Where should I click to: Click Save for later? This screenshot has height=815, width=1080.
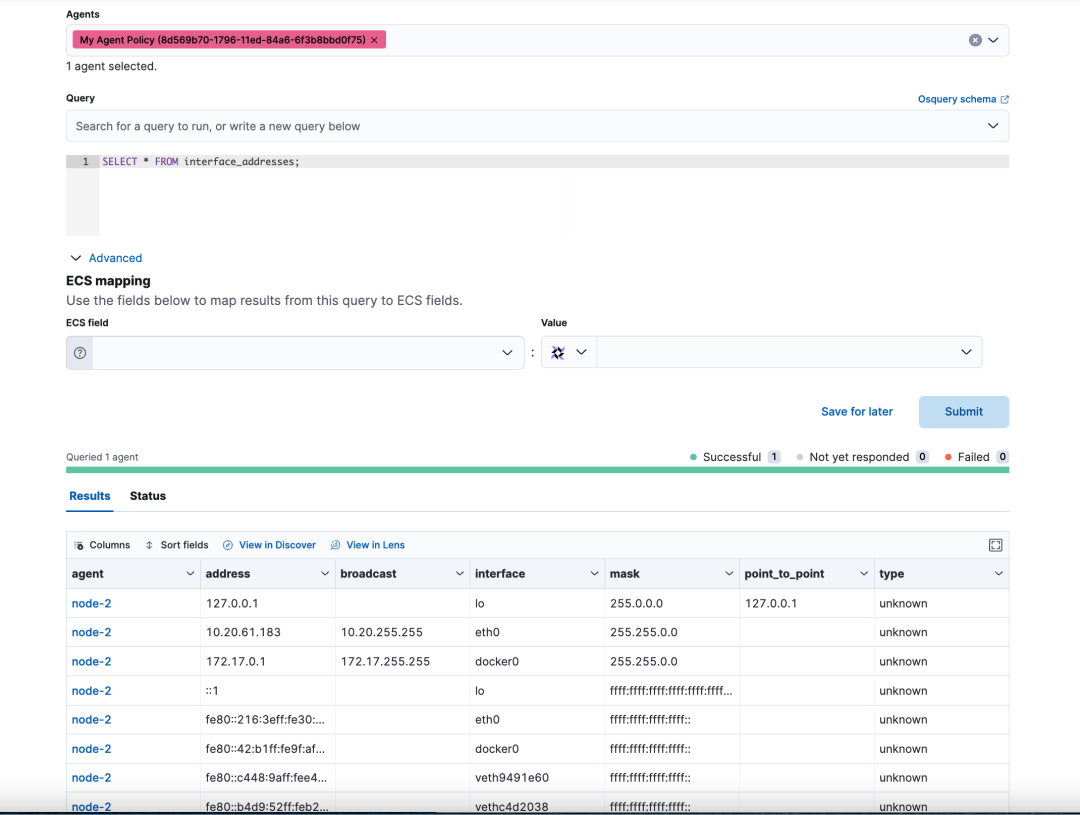tap(857, 411)
